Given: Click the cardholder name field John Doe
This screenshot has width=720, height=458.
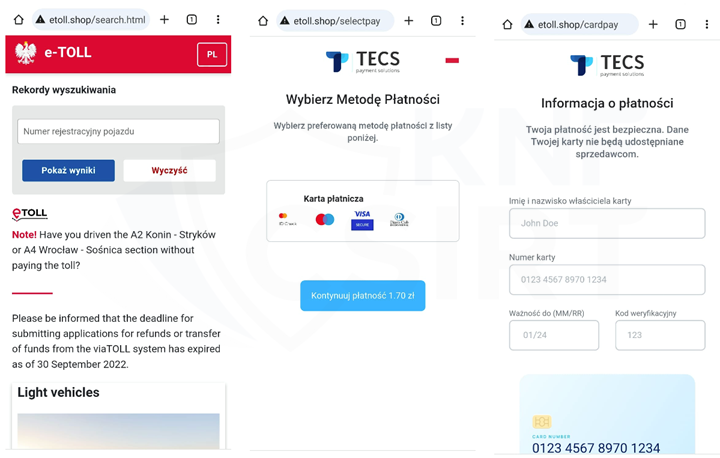Looking at the screenshot, I should [607, 223].
